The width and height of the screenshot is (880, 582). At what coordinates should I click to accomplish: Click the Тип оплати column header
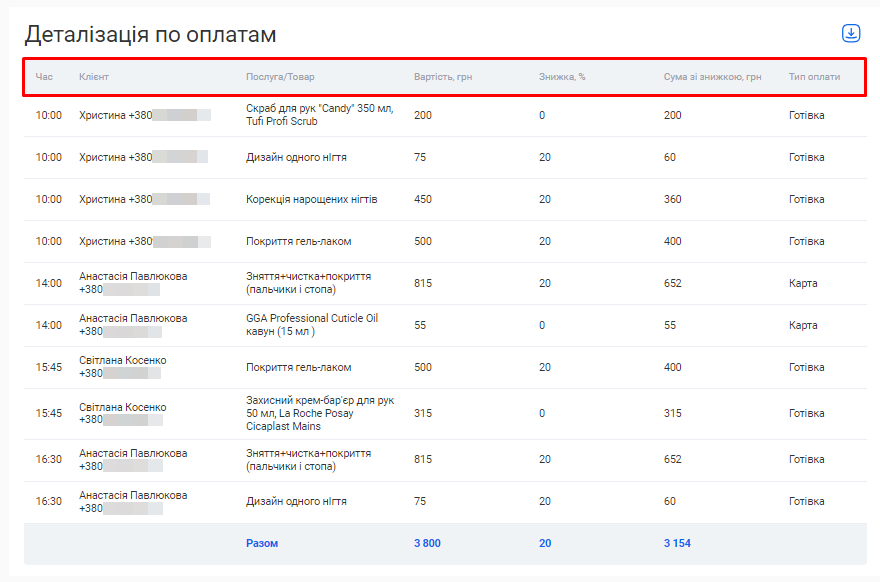pyautogui.click(x=814, y=77)
